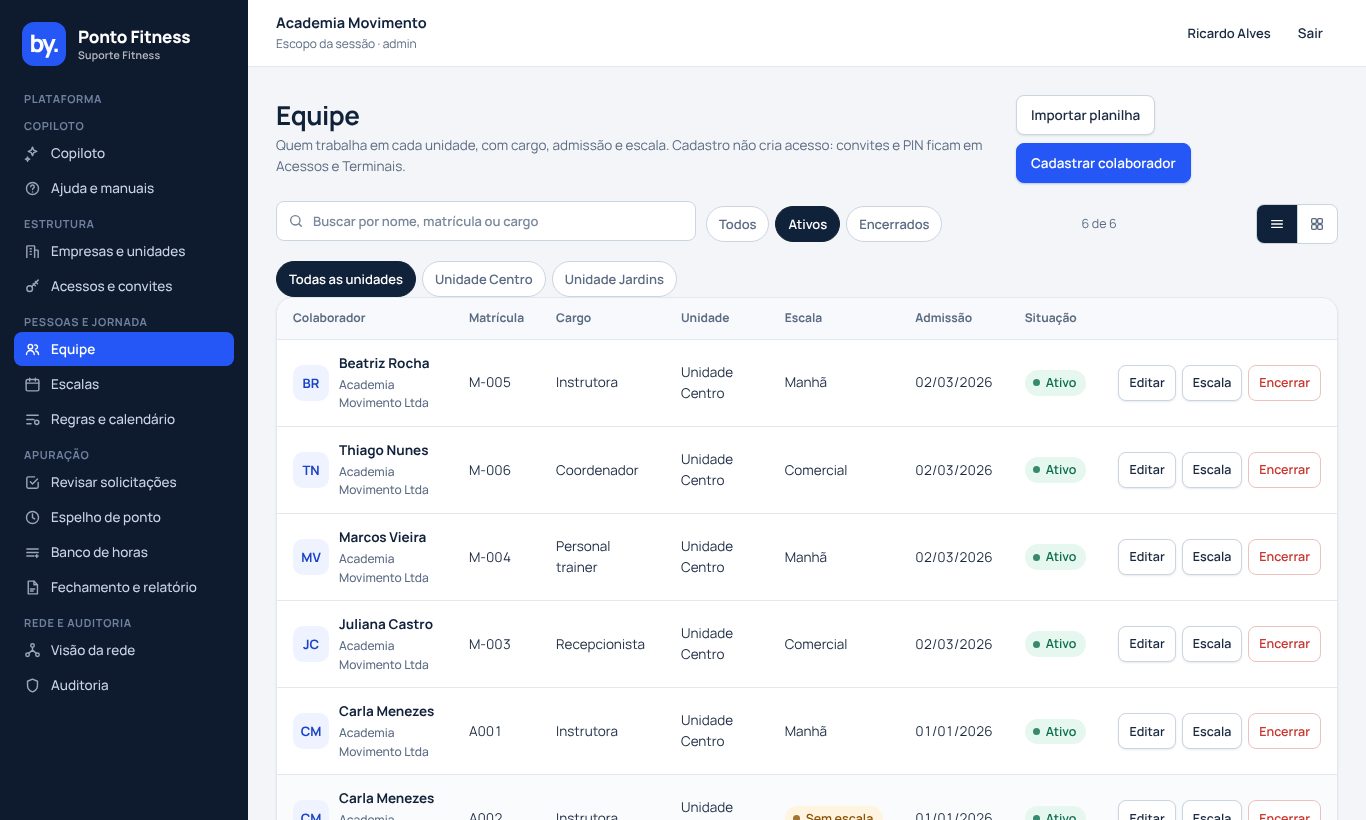Click the Admissão column header

point(943,318)
